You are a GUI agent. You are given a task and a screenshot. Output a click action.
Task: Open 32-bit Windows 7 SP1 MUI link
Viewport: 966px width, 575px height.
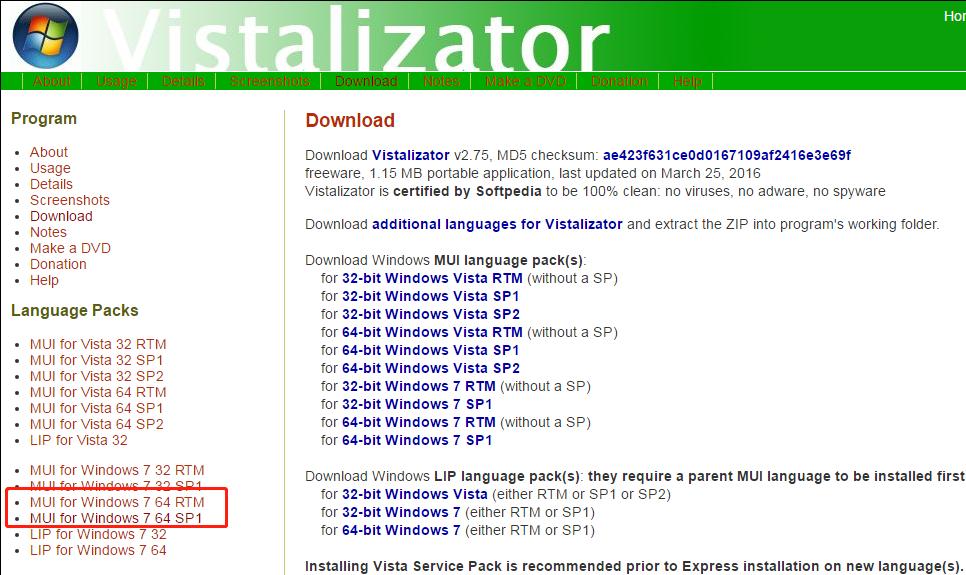click(x=417, y=404)
